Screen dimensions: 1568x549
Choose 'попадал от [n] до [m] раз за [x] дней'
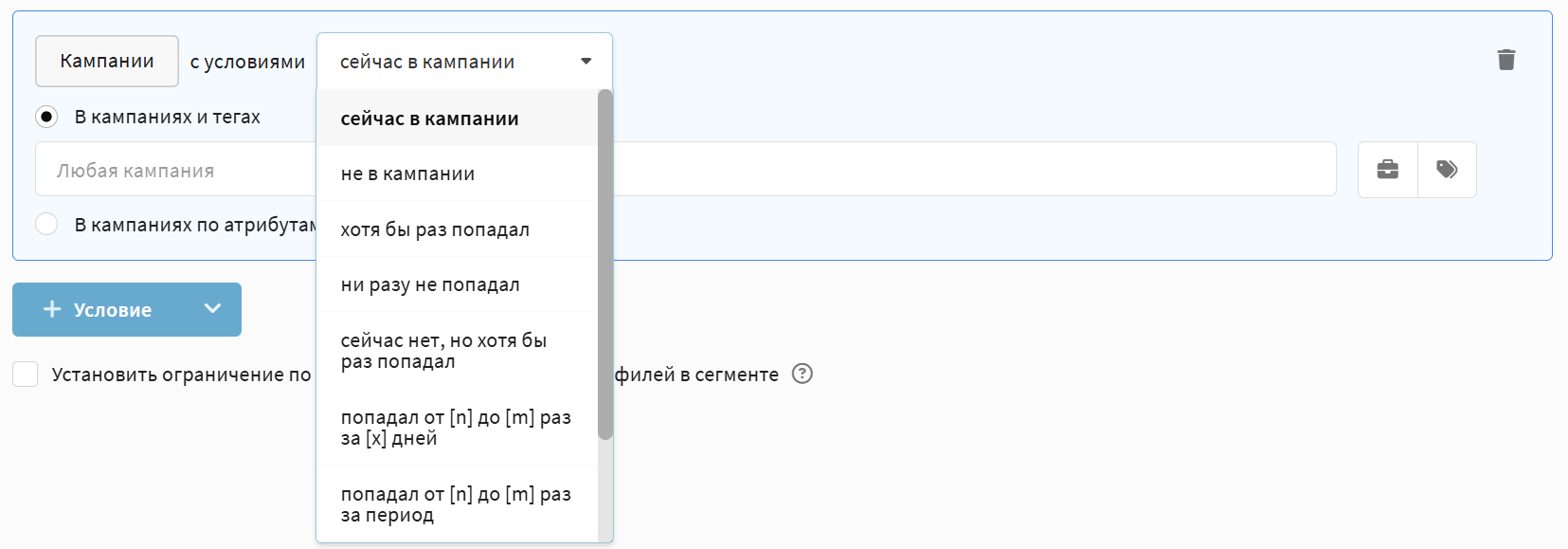(x=456, y=427)
